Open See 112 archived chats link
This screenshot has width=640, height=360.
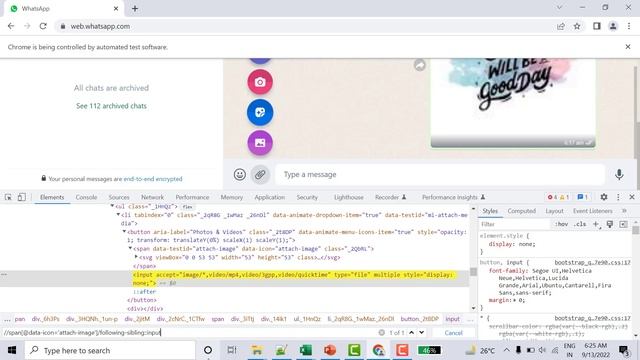click(111, 106)
